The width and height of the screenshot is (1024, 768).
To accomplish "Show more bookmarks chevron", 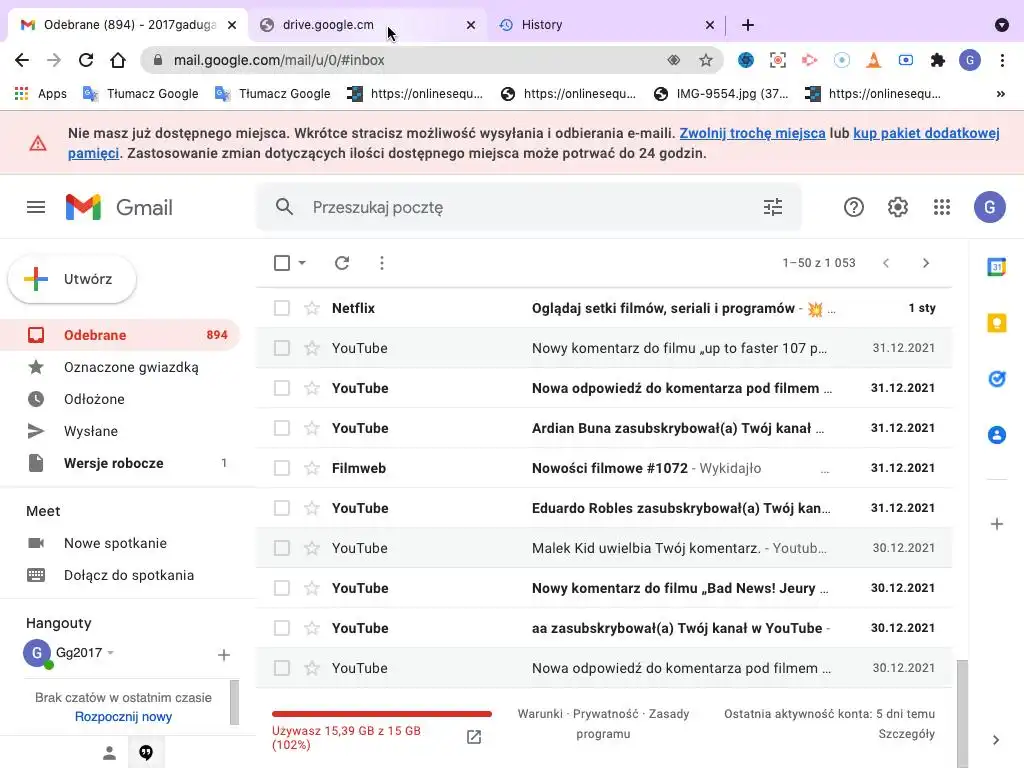I will (x=1000, y=94).
